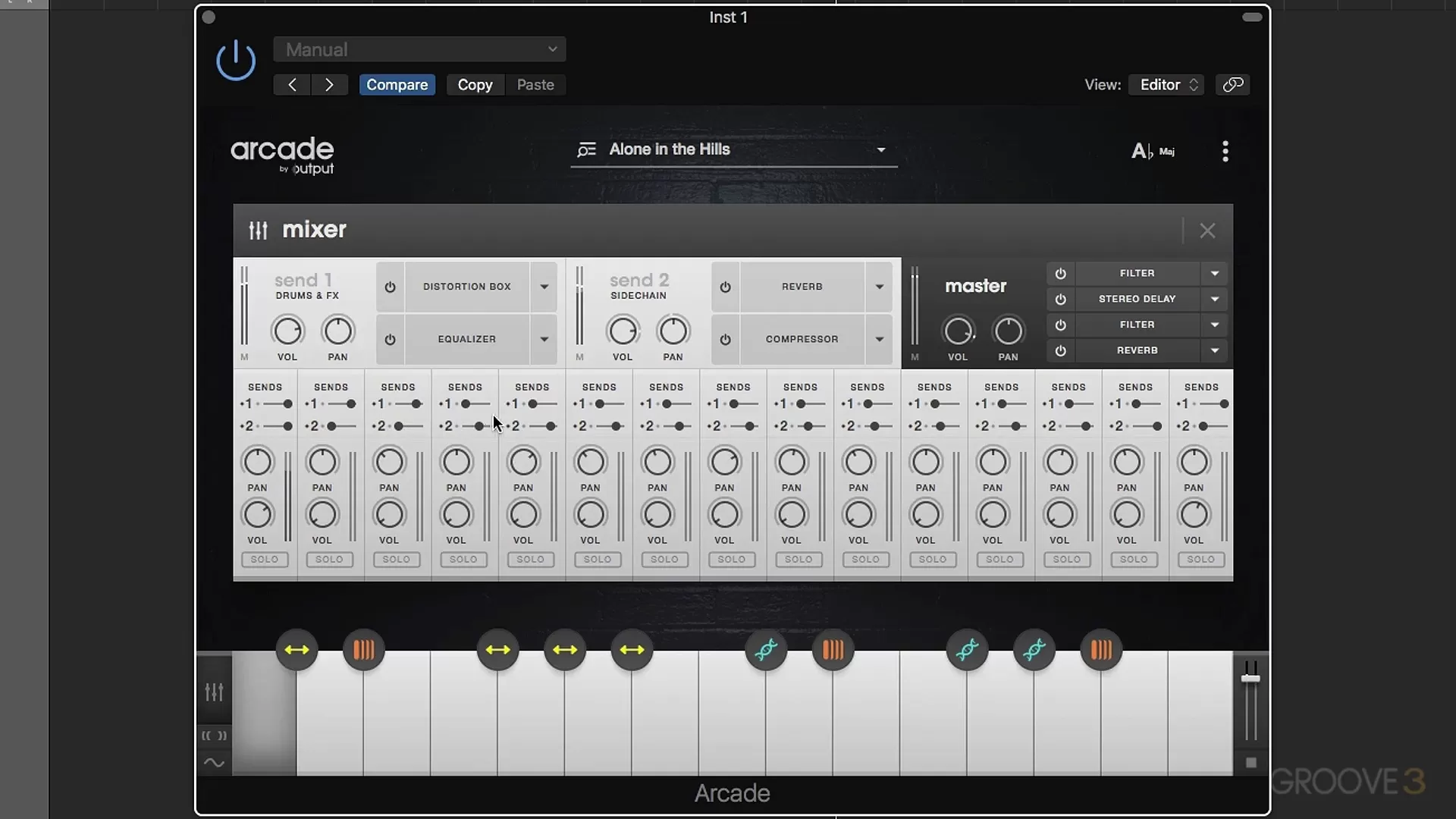Click the volume slider right of keyboard
The width and height of the screenshot is (1456, 819).
click(1250, 679)
